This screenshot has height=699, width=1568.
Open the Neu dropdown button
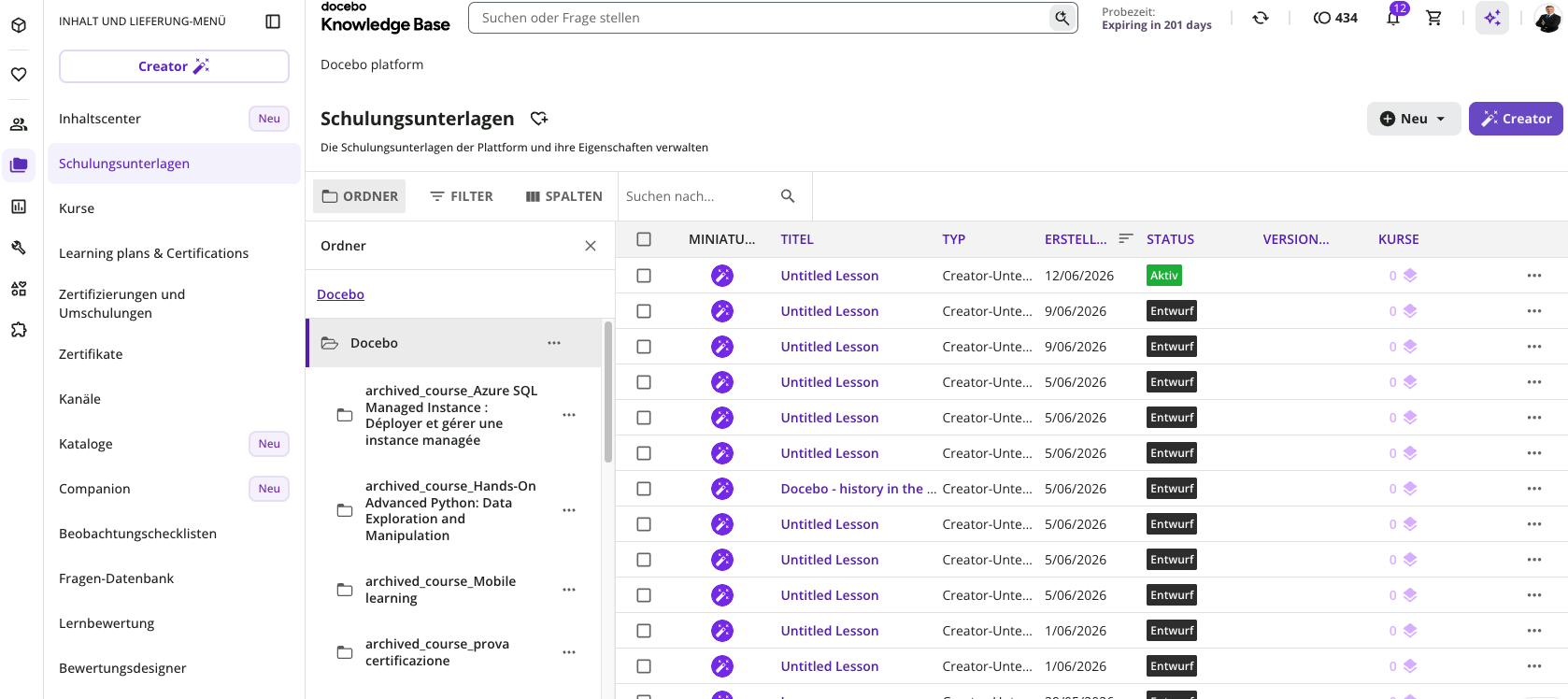1414,119
